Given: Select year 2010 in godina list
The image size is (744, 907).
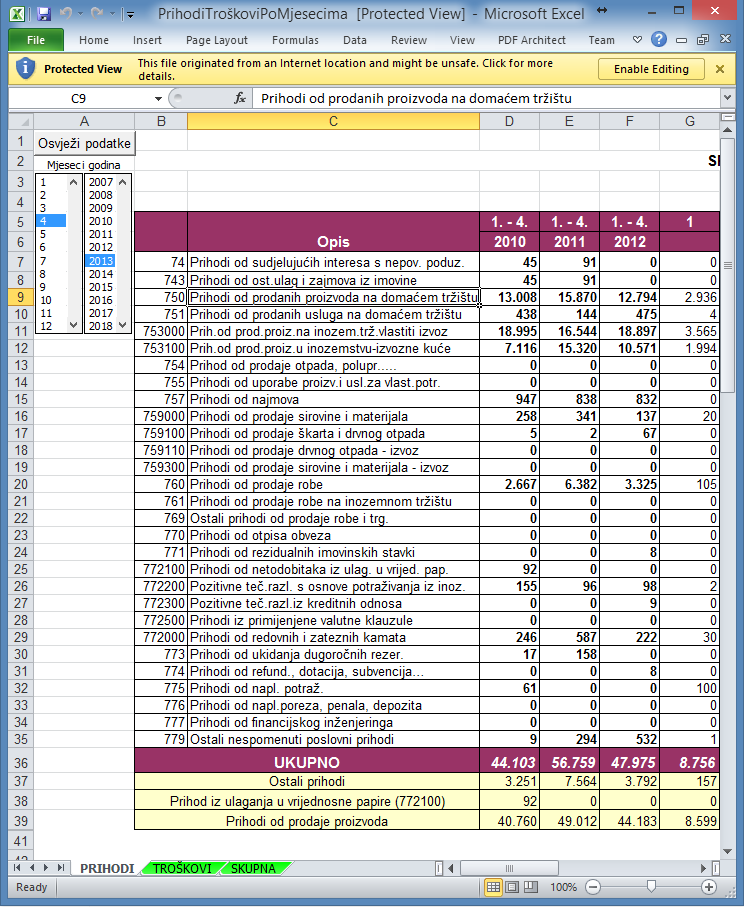Looking at the screenshot, I should pos(101,221).
